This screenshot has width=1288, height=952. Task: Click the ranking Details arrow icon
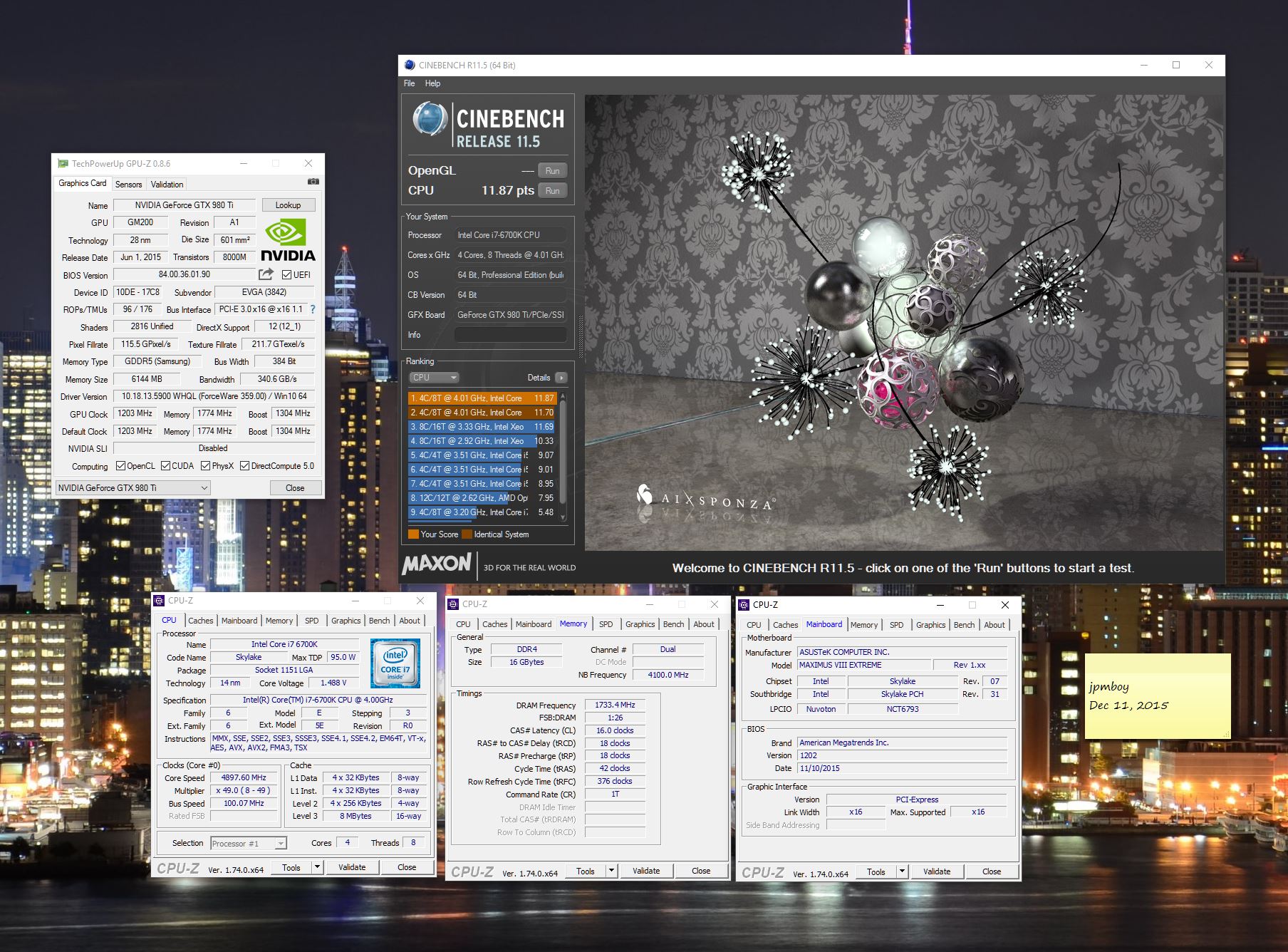pos(561,378)
